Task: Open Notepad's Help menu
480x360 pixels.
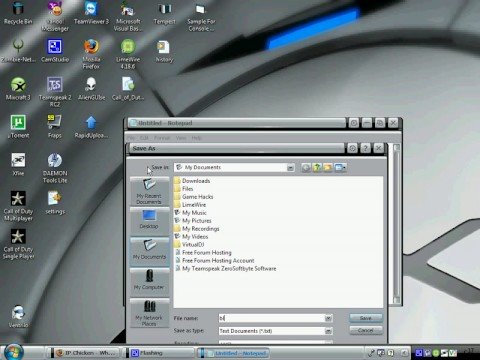Action: tap(196, 138)
